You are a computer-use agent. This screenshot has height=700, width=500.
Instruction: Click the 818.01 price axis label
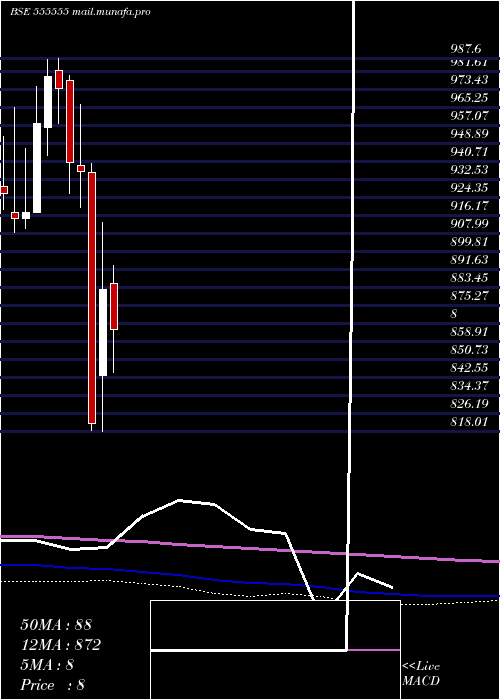(469, 421)
